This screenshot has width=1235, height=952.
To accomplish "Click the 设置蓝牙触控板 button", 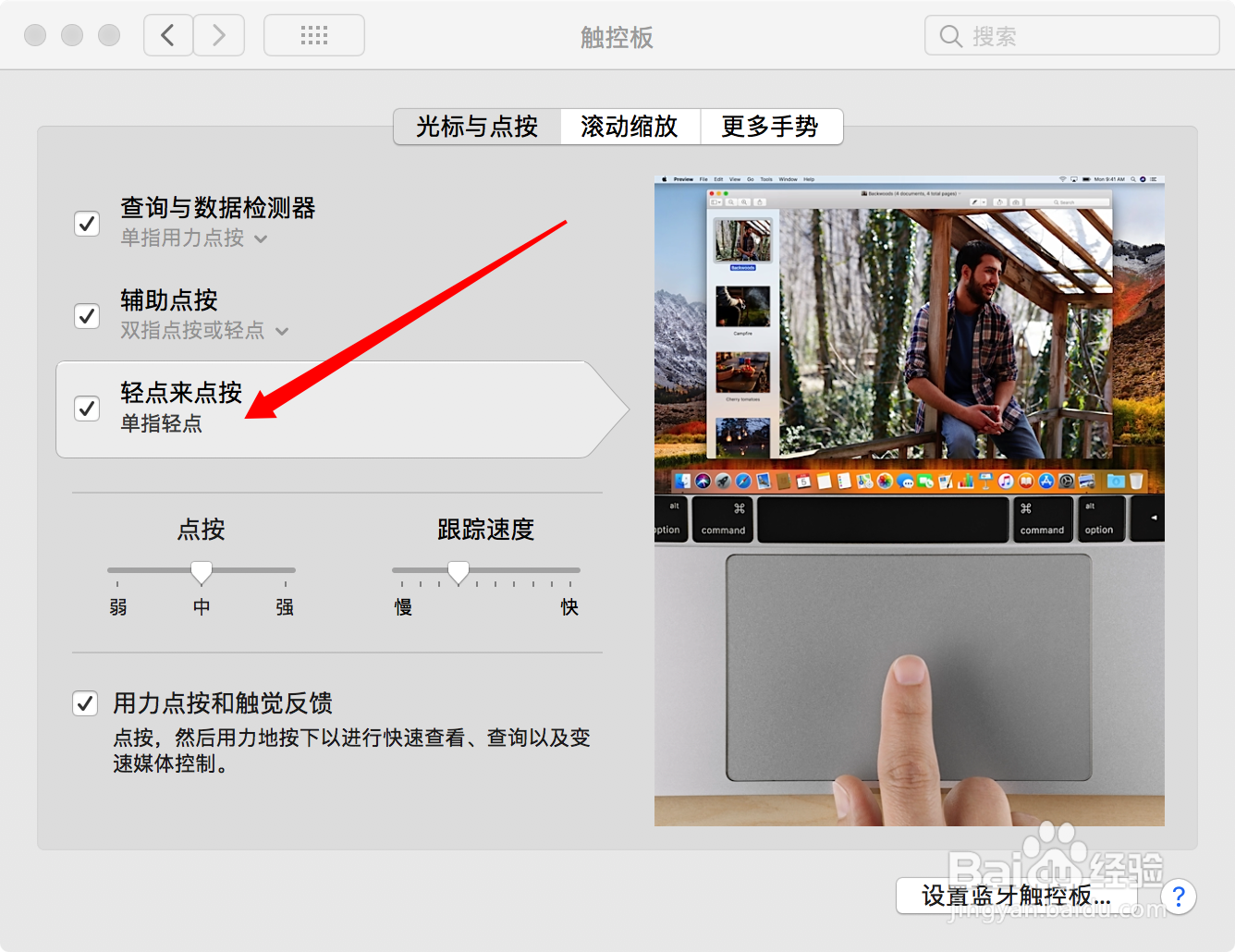I will [1016, 896].
